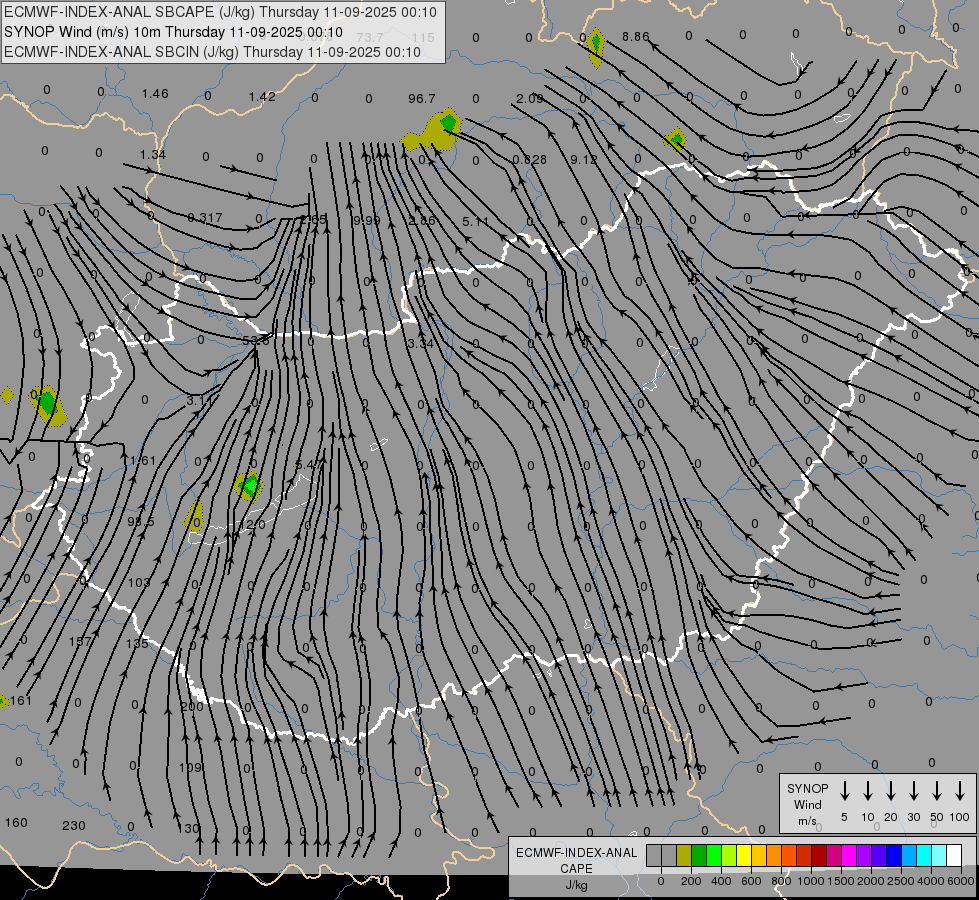Pick the dark green CAPE legend swatch

point(699,856)
